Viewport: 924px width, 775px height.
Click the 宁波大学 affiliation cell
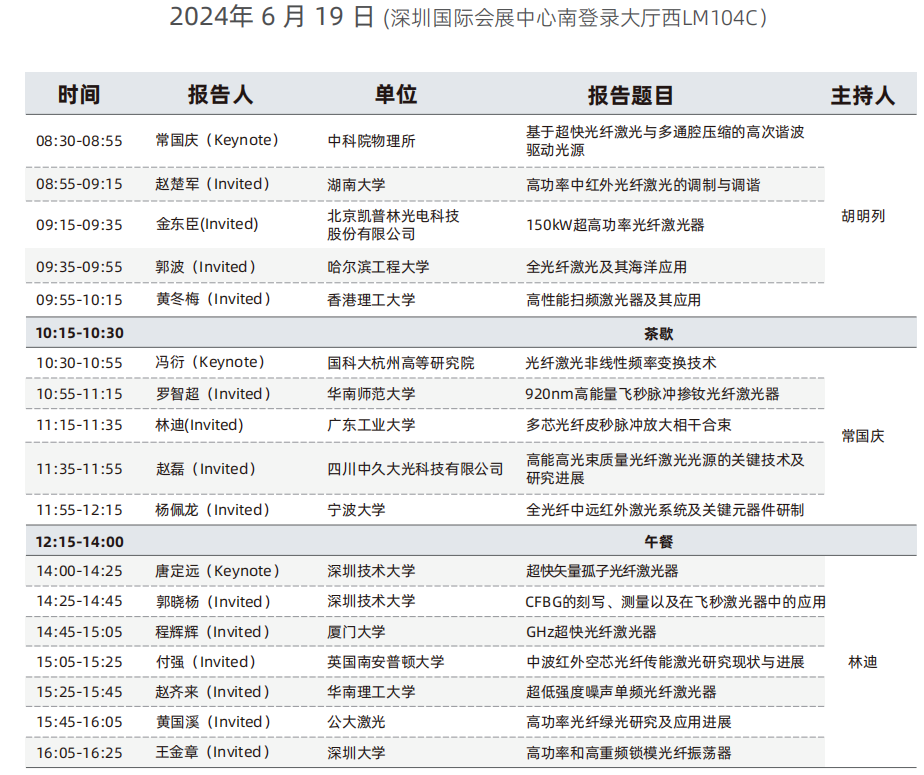[357, 510]
